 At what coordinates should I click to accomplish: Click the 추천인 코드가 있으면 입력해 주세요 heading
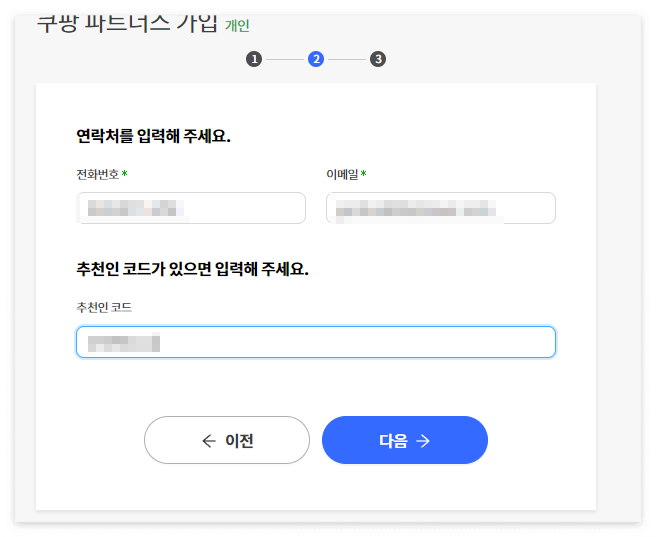click(192, 269)
